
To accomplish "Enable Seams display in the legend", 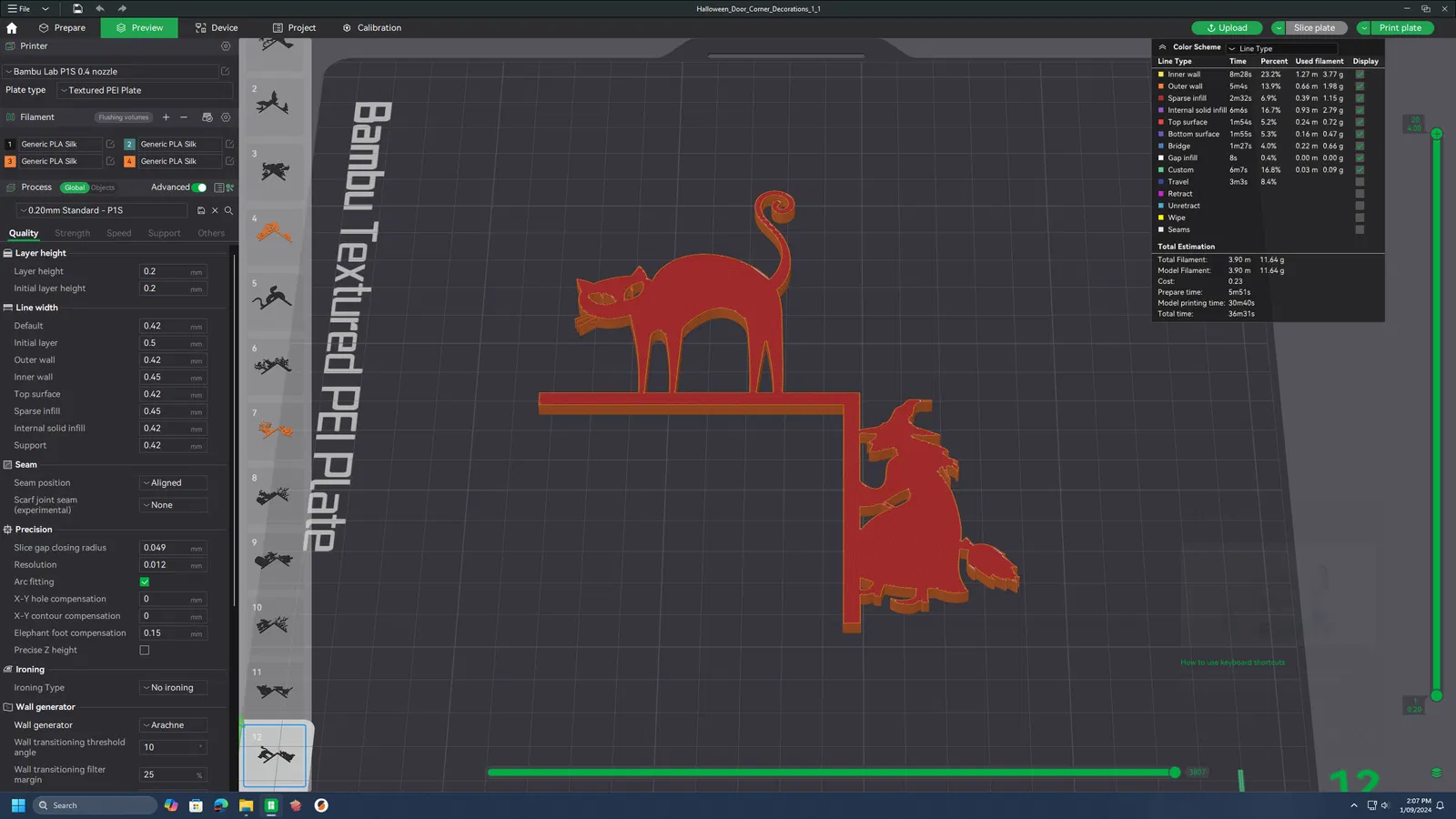I will [x=1360, y=229].
